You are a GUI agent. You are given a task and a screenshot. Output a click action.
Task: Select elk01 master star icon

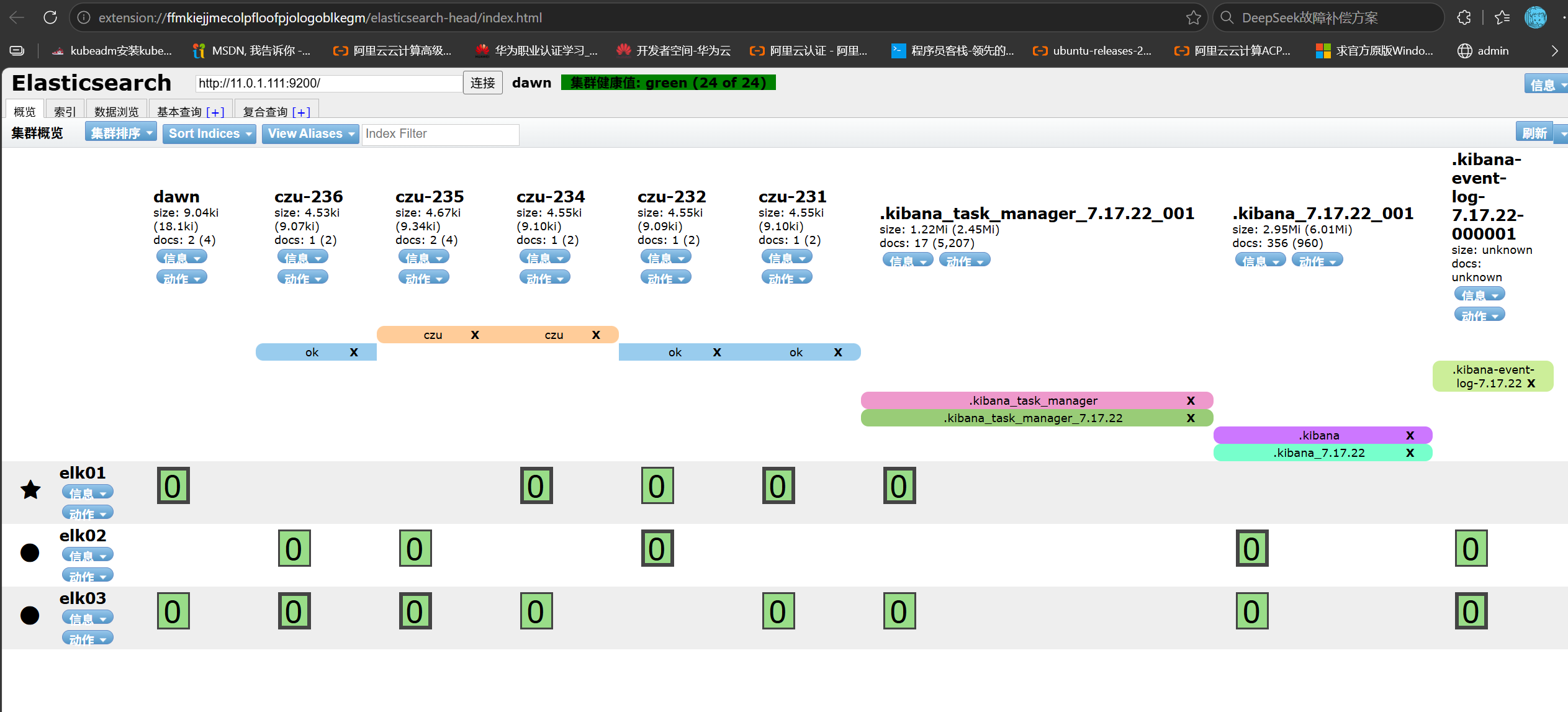(x=30, y=490)
